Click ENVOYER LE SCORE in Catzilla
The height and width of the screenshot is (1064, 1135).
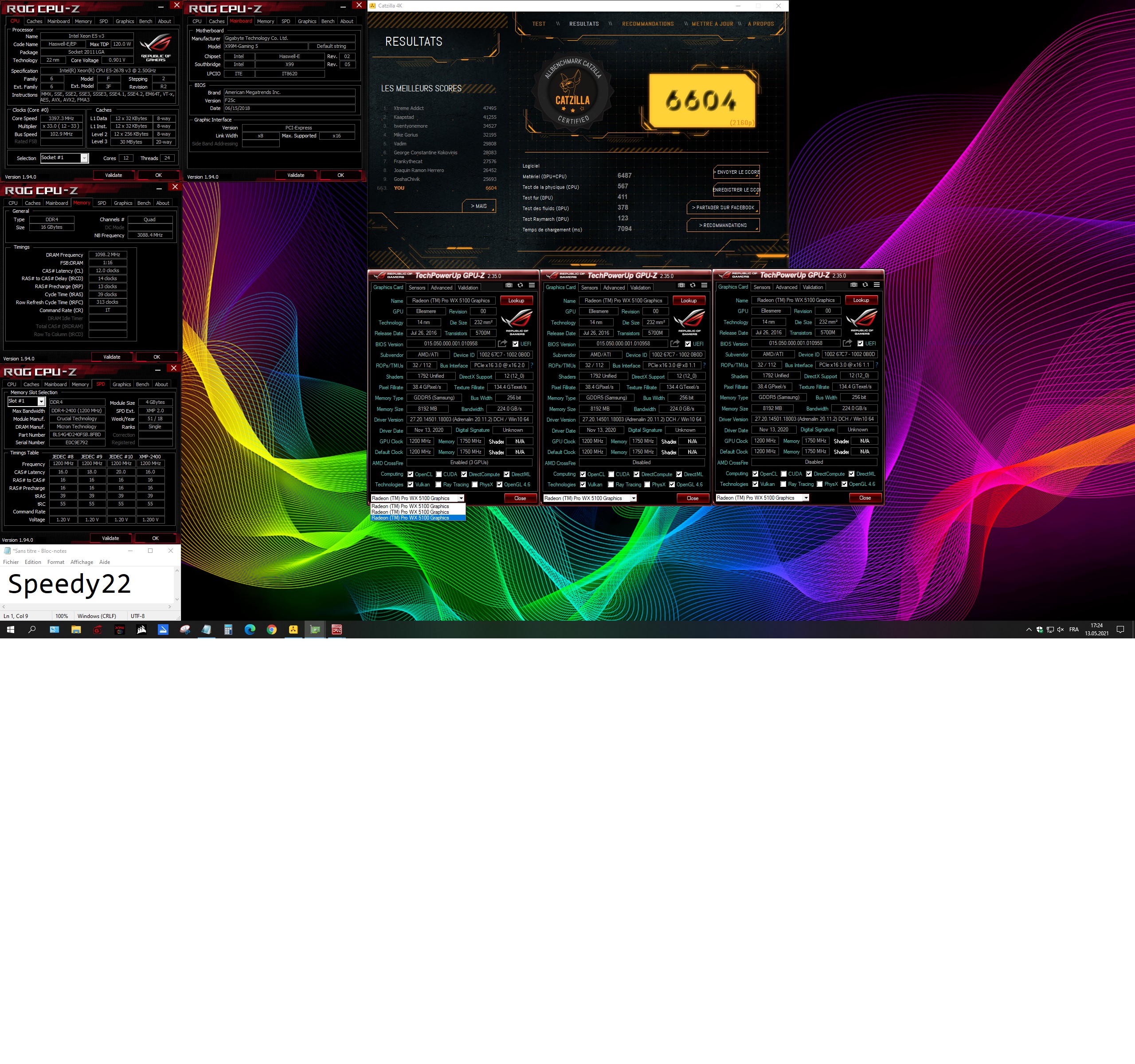[x=736, y=172]
